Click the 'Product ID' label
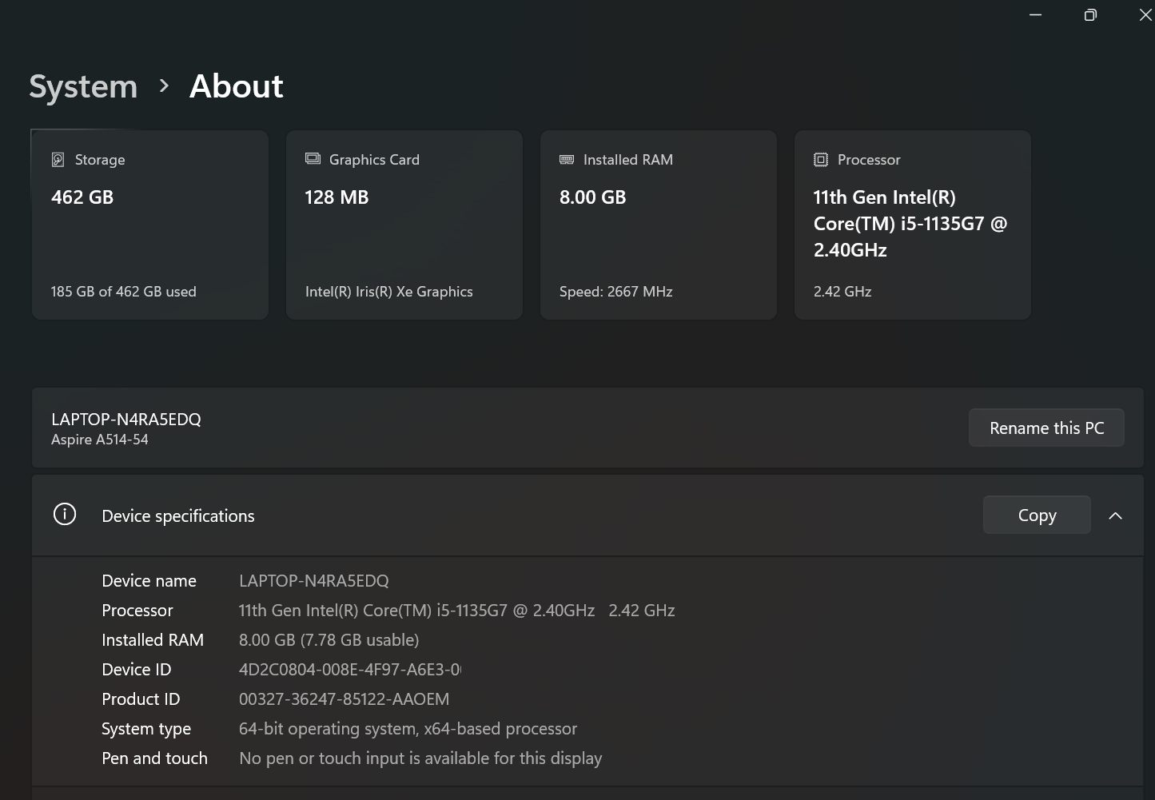Image resolution: width=1155 pixels, height=800 pixels. pyautogui.click(x=141, y=698)
